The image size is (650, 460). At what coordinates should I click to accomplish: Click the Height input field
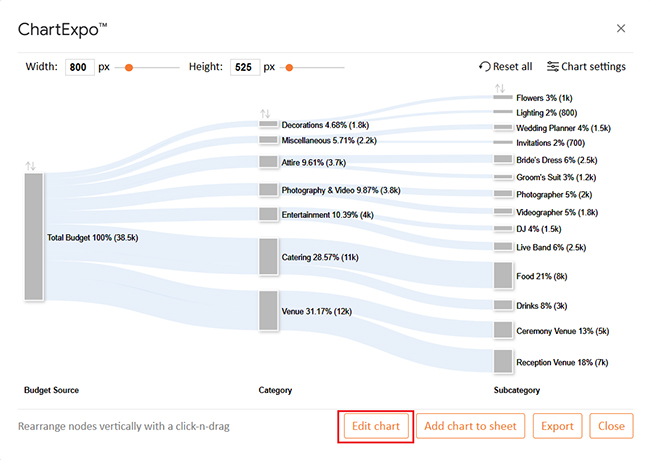click(x=244, y=68)
